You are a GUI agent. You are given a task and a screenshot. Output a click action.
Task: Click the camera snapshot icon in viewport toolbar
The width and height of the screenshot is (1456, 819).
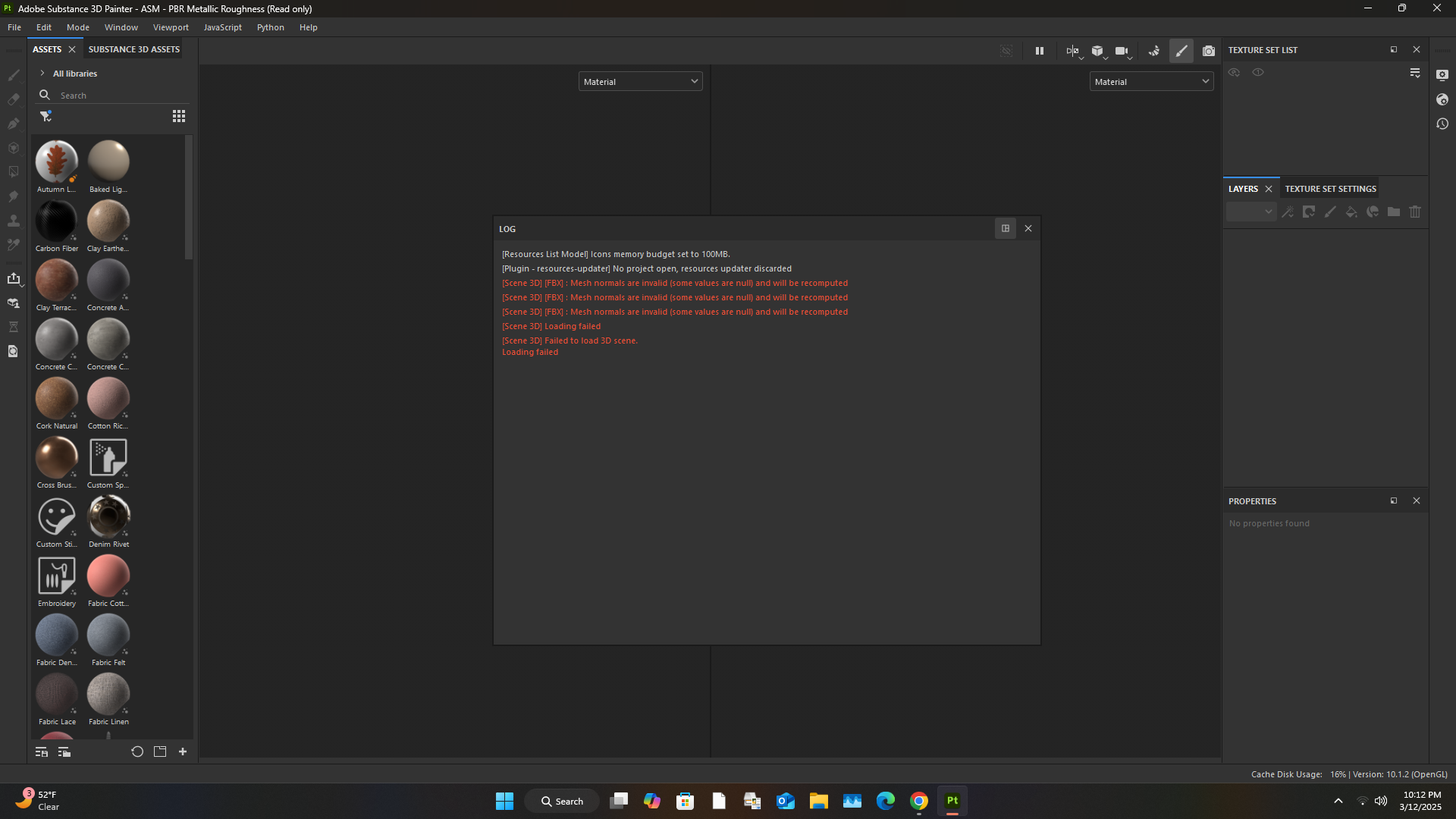(1210, 51)
